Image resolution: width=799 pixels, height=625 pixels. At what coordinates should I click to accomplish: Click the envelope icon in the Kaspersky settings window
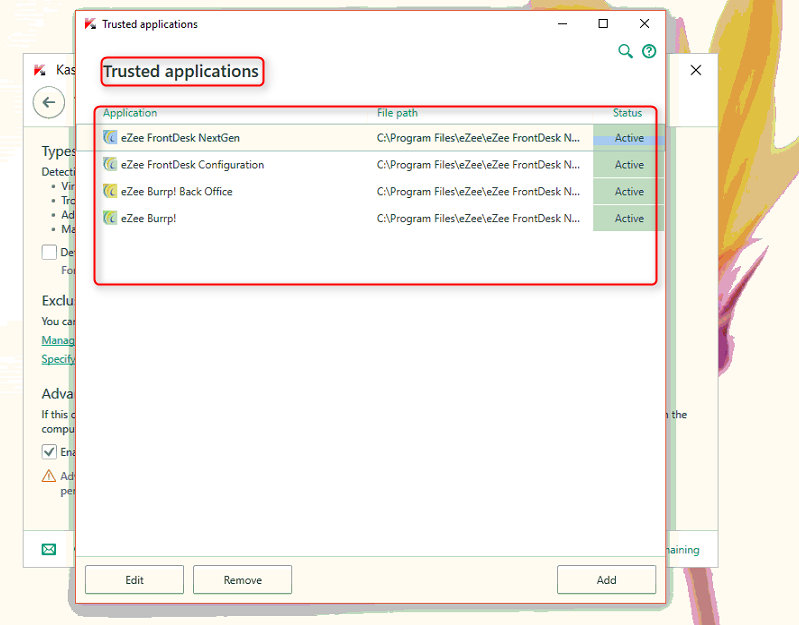(49, 549)
